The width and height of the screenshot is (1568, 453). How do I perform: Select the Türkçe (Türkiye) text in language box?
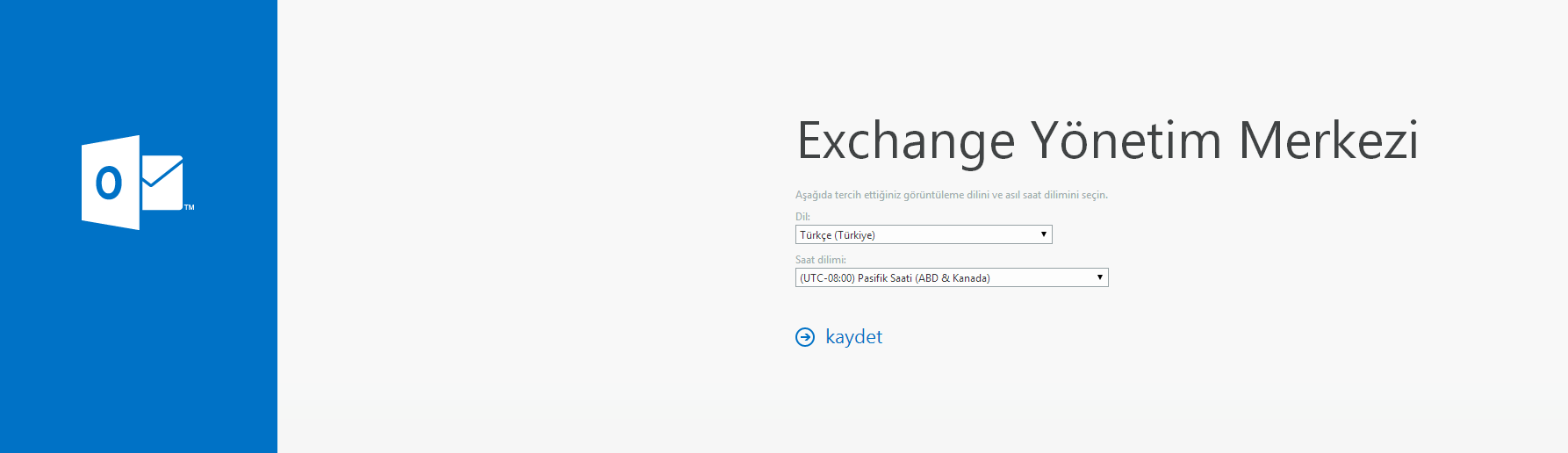coord(838,235)
